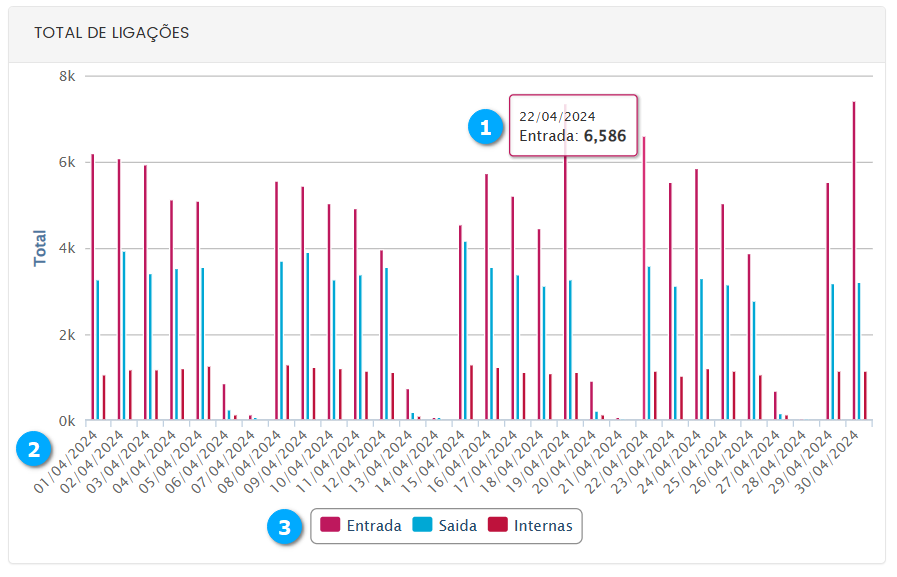Click the blue number 2 callout badge
The image size is (897, 577).
pyautogui.click(x=34, y=450)
